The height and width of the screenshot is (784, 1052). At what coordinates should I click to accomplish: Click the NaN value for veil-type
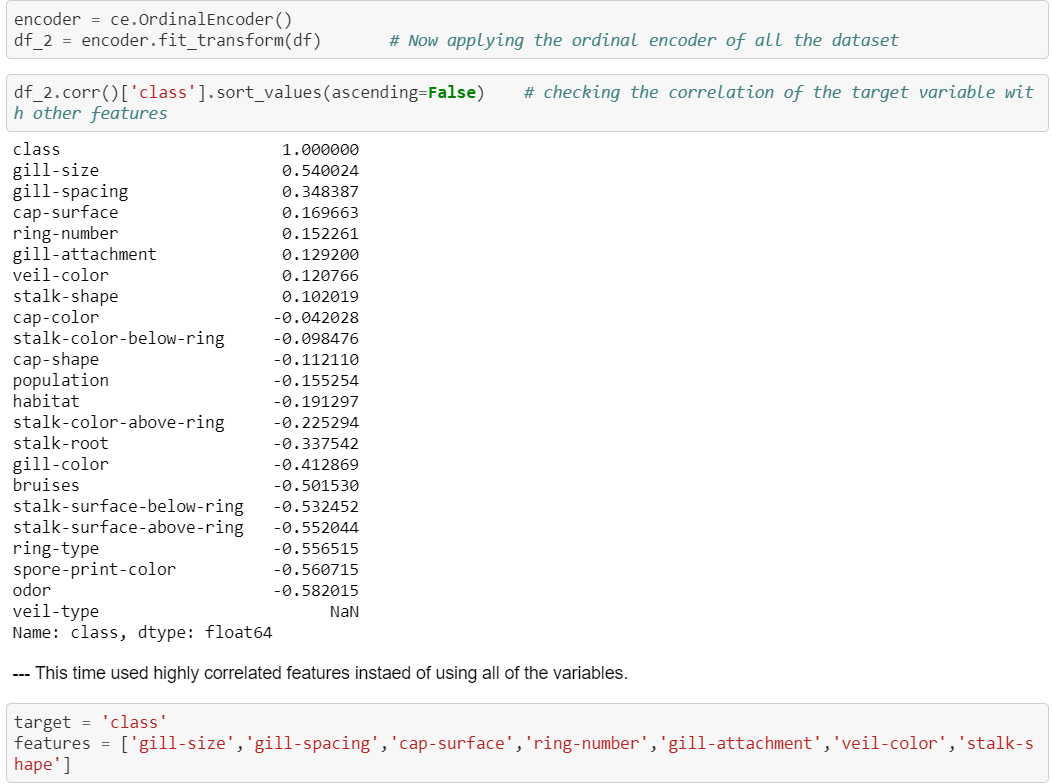(x=344, y=612)
